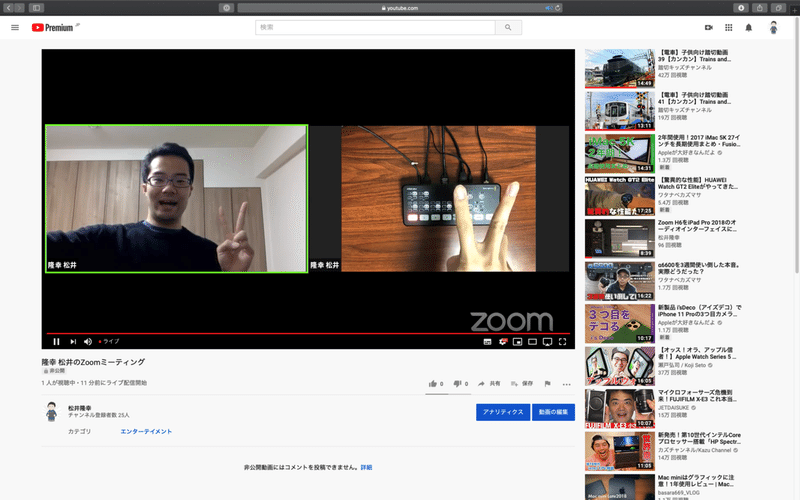This screenshot has width=800, height=500.
Task: Open the 詳細 link about comments
Action: 366,467
